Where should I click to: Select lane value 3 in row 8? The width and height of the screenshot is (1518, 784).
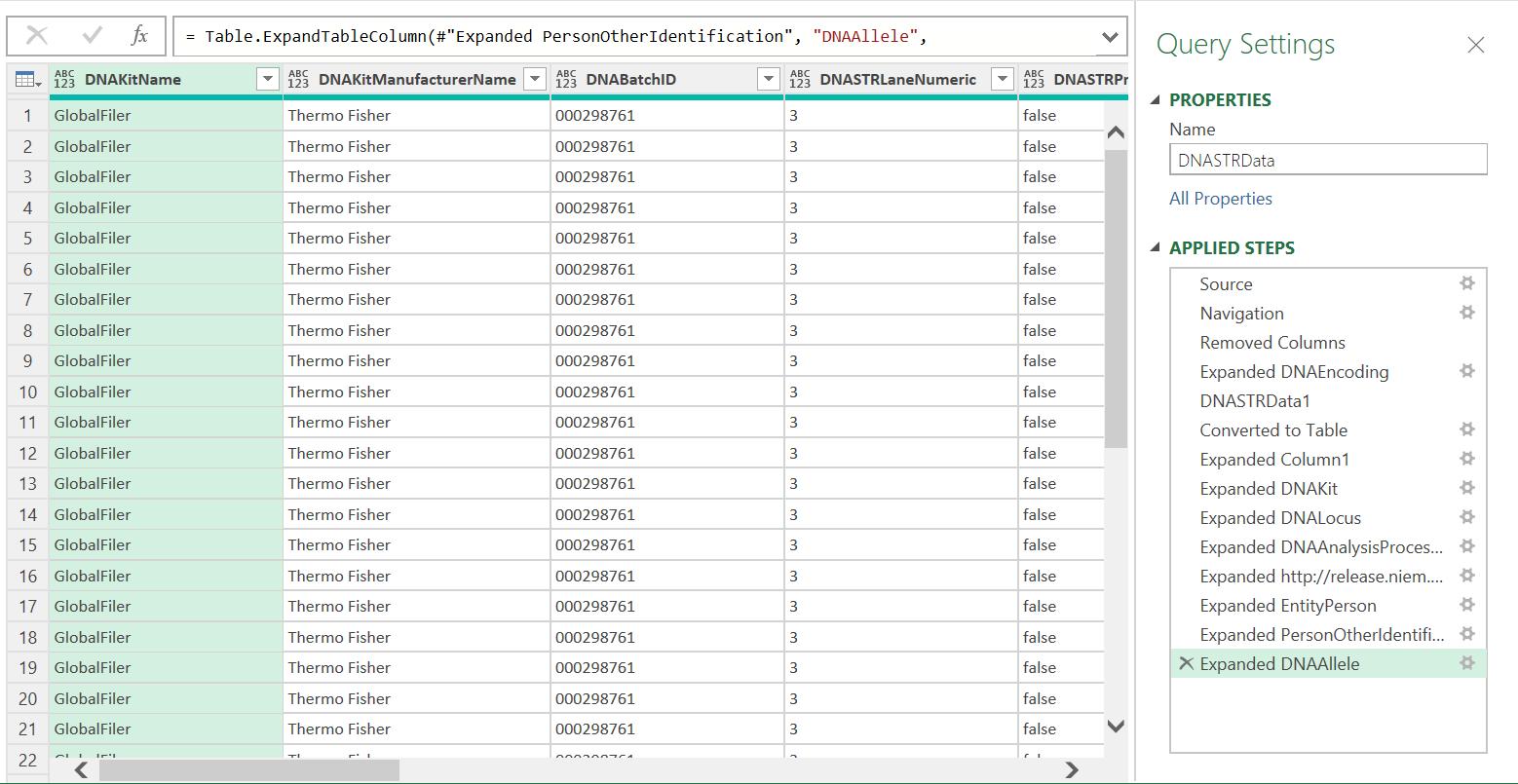tap(901, 330)
